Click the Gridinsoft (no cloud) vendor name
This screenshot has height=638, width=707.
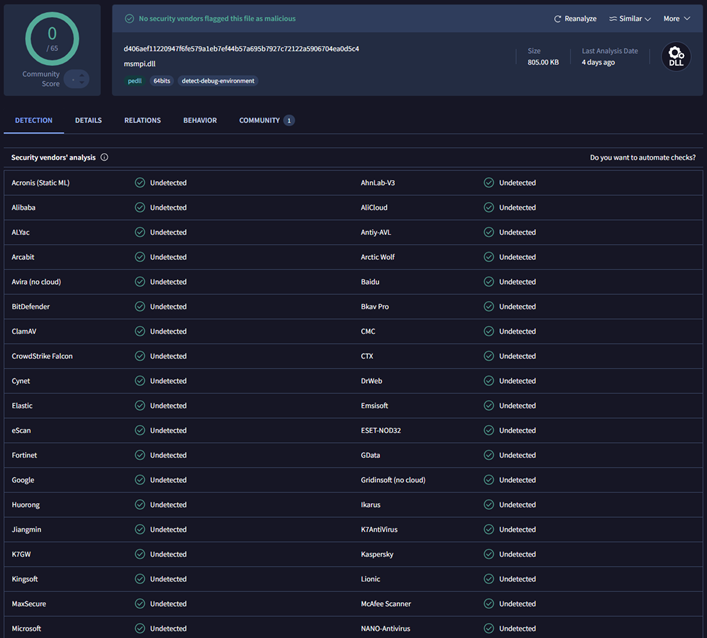pyautogui.click(x=393, y=480)
